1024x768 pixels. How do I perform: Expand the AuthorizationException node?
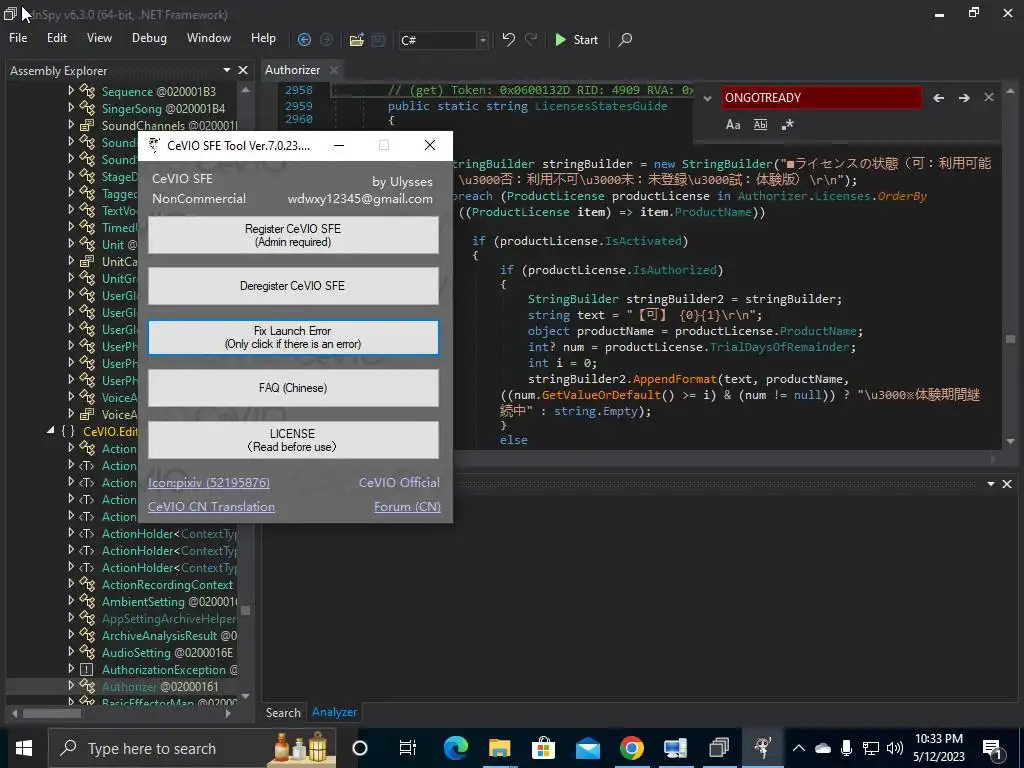tap(71, 669)
